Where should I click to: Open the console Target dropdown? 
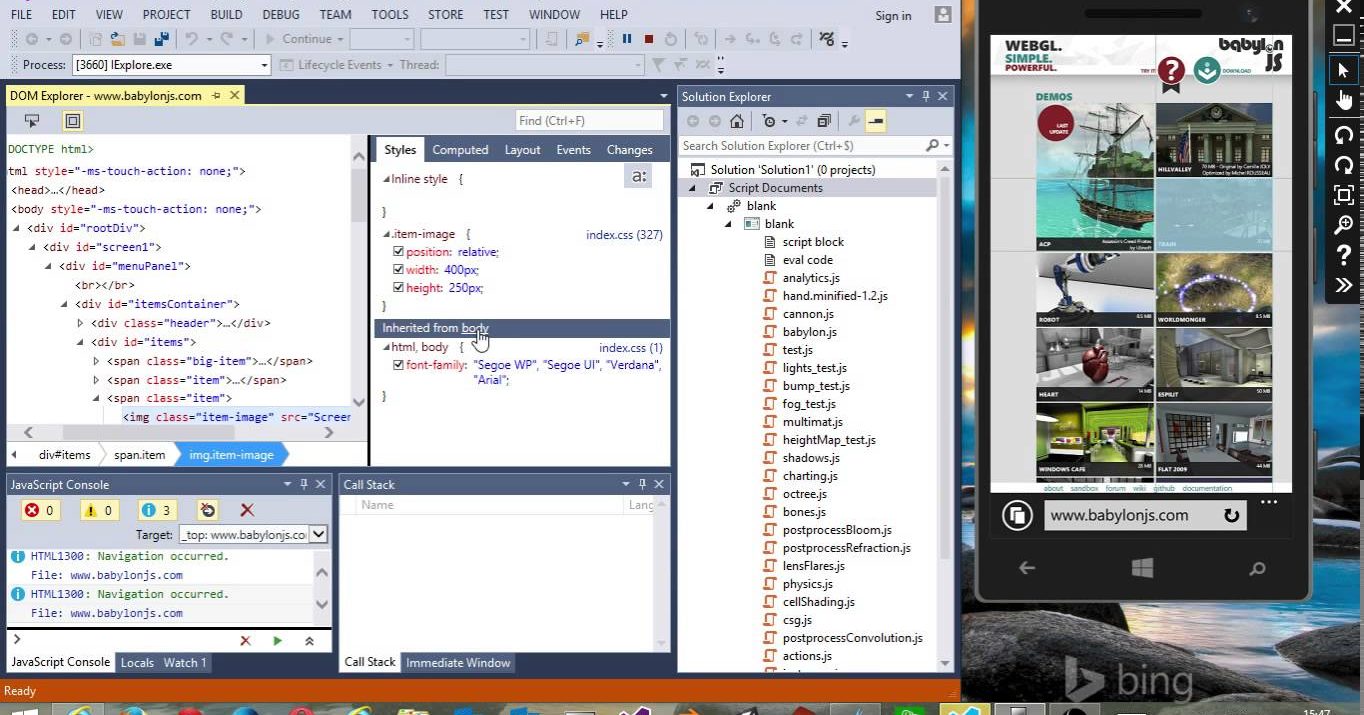click(318, 535)
